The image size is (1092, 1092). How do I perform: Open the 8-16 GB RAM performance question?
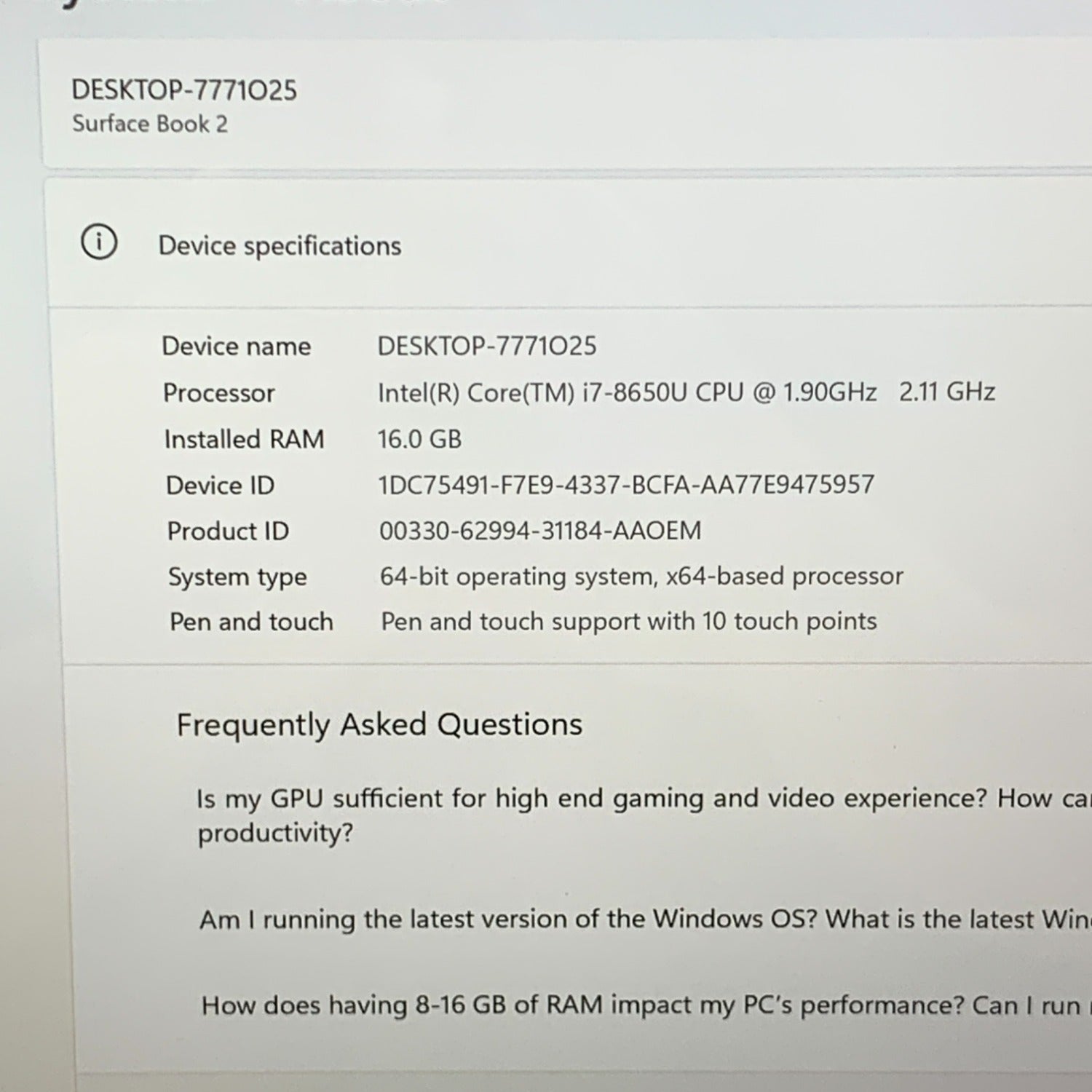(x=646, y=1005)
